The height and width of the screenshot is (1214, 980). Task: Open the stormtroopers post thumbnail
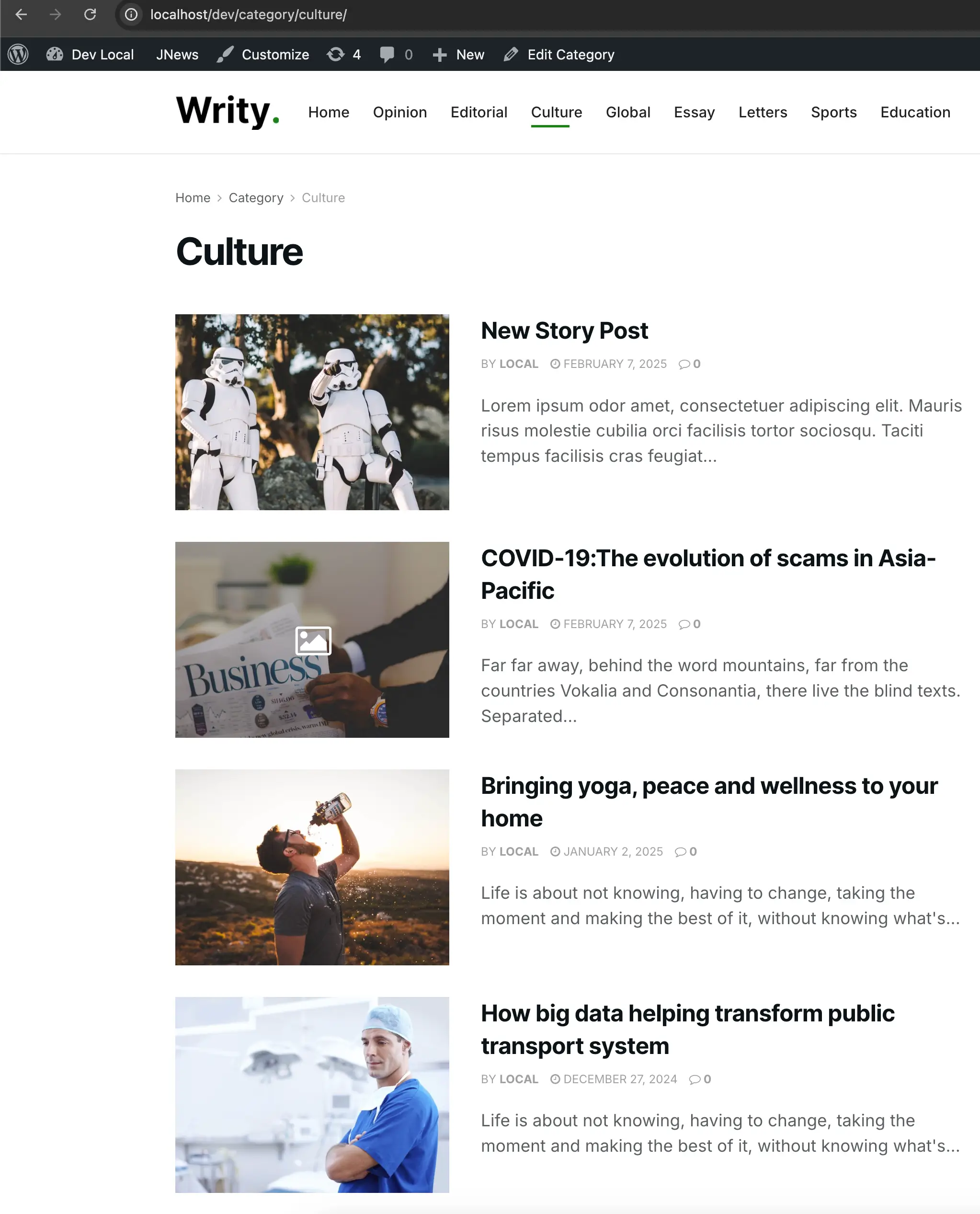tap(312, 412)
